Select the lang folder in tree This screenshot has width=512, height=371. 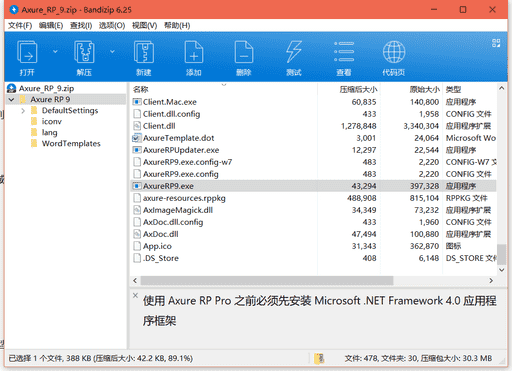(x=49, y=132)
